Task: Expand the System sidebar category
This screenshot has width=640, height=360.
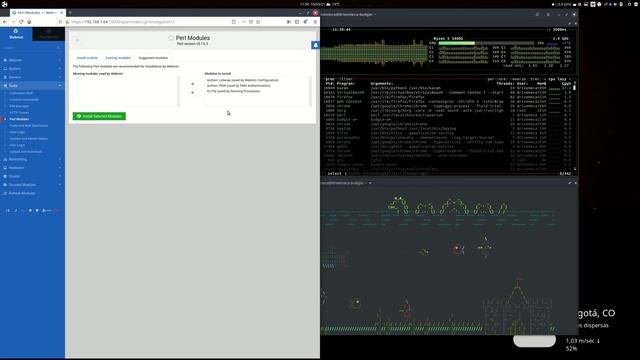Action: pos(32,69)
